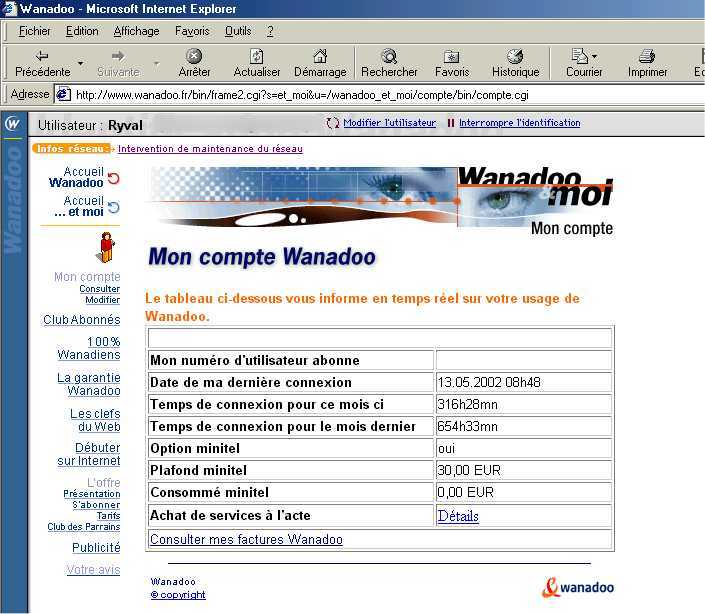Click the red arrow next to Accueil Wanadoo
705x614 pixels.
click(x=114, y=178)
